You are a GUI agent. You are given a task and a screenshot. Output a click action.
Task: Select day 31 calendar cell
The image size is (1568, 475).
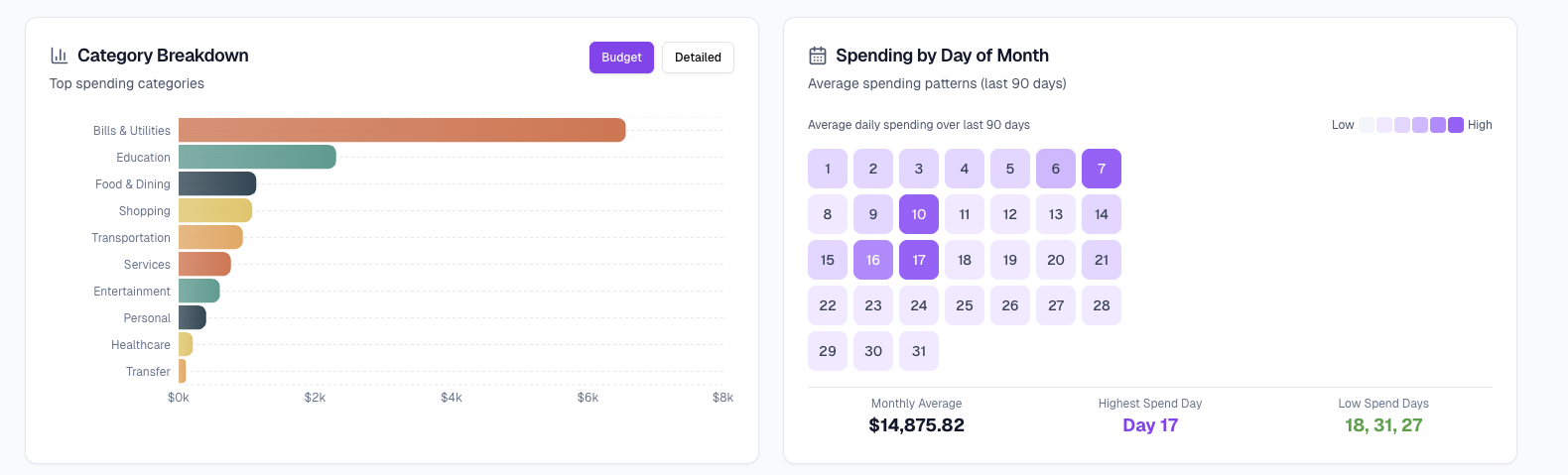[x=919, y=351]
